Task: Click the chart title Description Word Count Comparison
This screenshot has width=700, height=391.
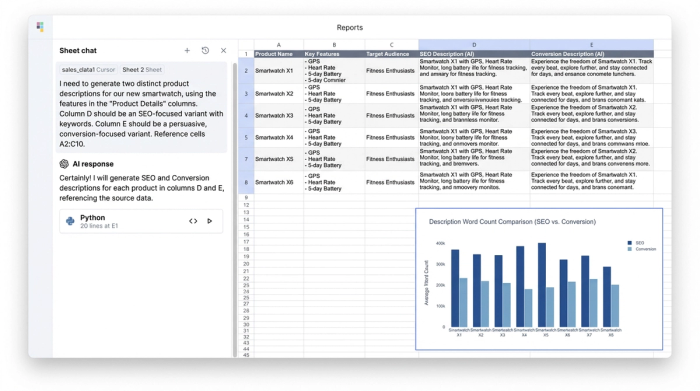Action: [512, 222]
